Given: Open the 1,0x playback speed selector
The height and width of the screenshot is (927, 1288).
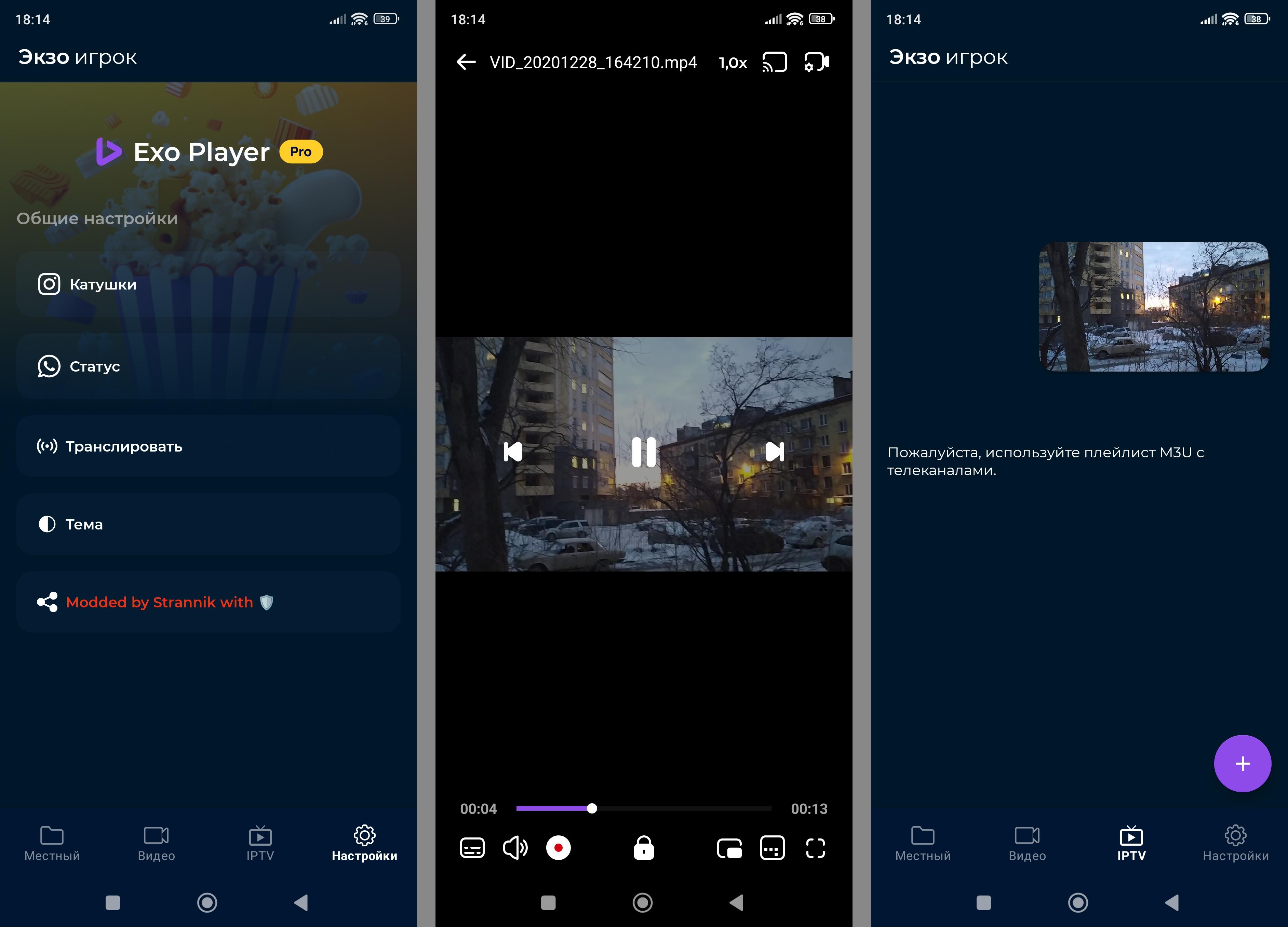Looking at the screenshot, I should [733, 63].
